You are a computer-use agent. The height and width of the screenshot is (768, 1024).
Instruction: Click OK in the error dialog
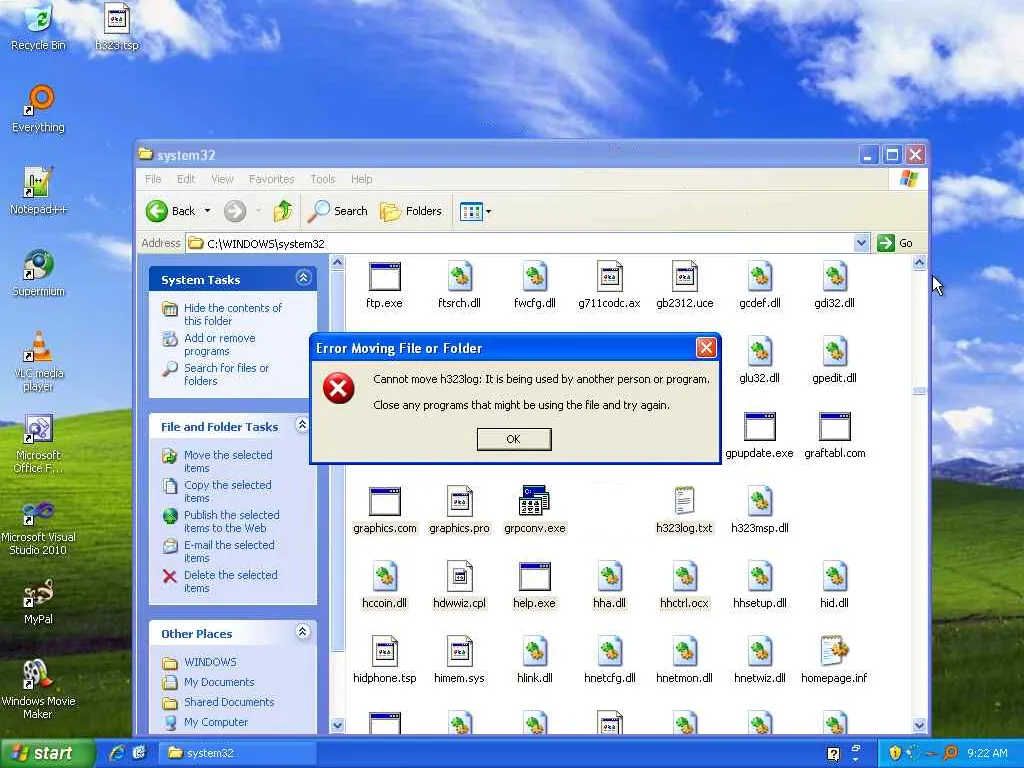(514, 439)
